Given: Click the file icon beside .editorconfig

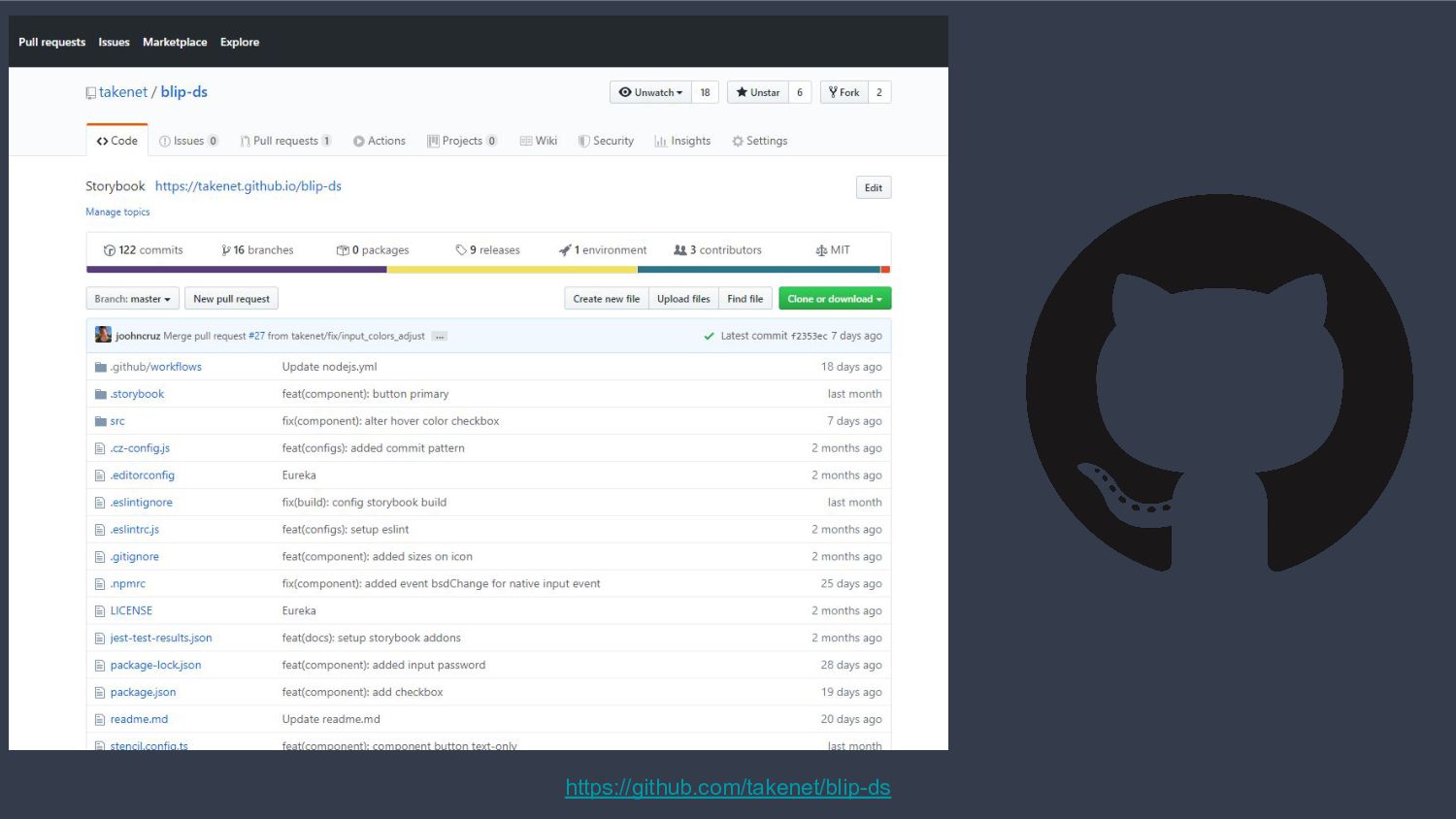Looking at the screenshot, I should (x=100, y=475).
